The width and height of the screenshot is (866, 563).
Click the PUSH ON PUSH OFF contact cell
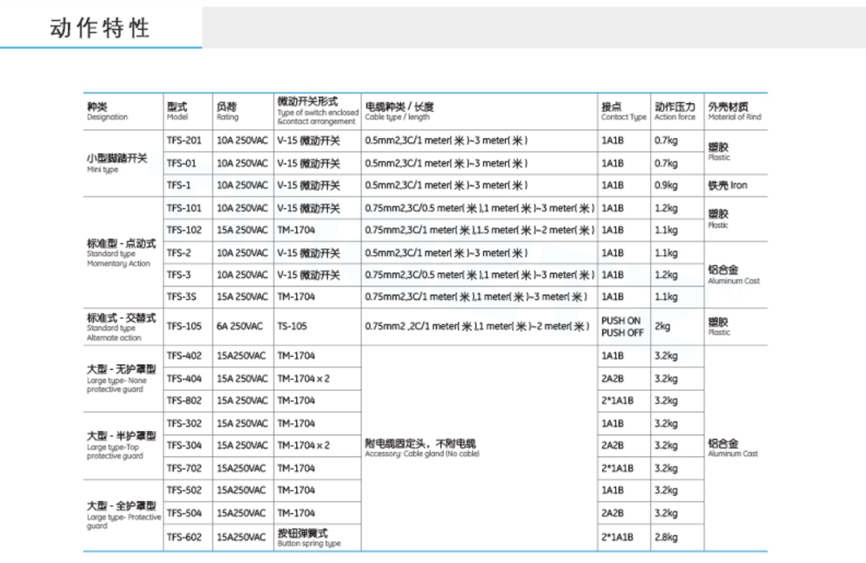622,327
